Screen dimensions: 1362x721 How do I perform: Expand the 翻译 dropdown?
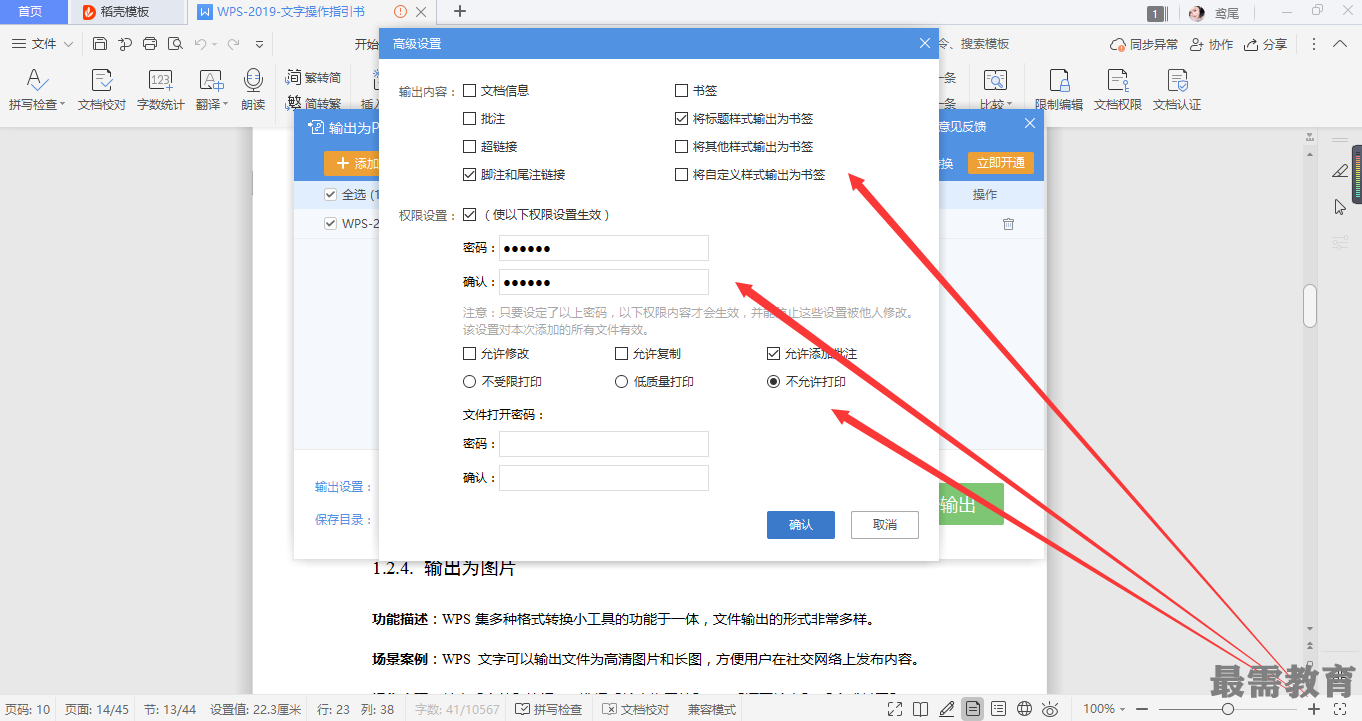click(225, 104)
